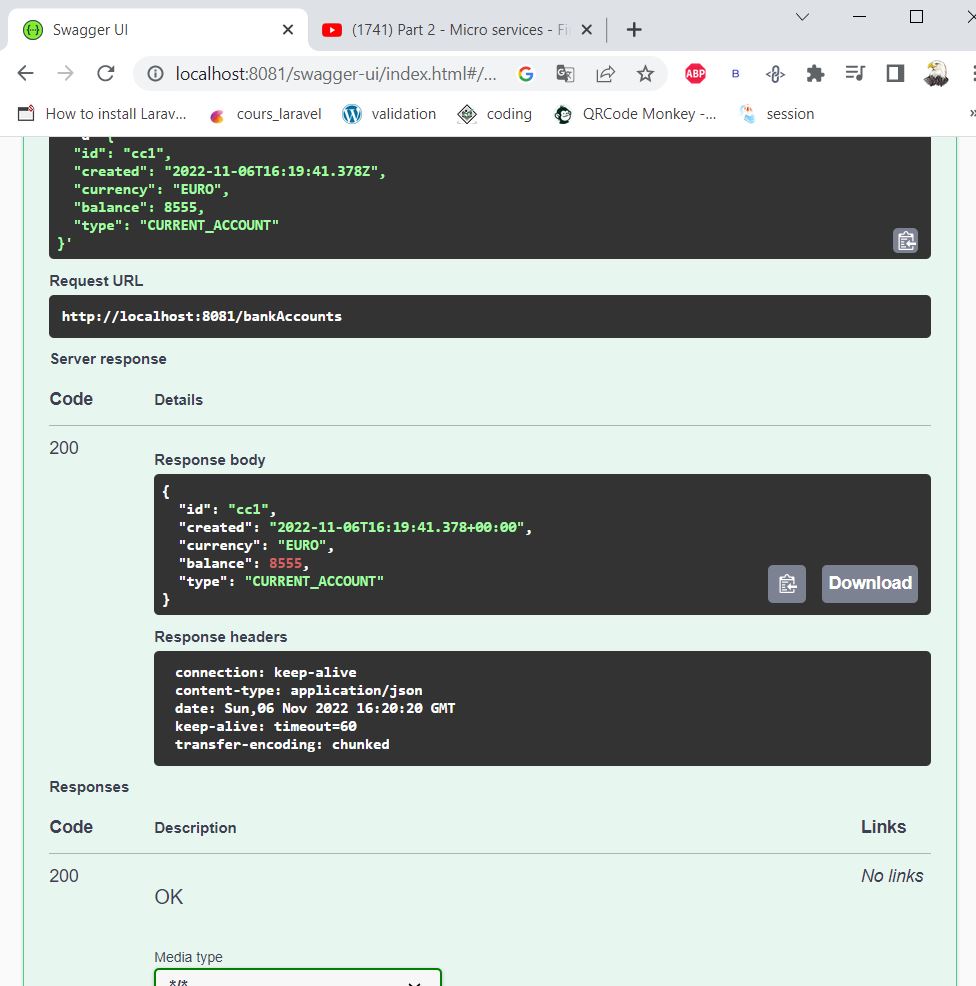The height and width of the screenshot is (986, 976).
Task: Bookmark this page with the star icon
Action: [x=646, y=73]
